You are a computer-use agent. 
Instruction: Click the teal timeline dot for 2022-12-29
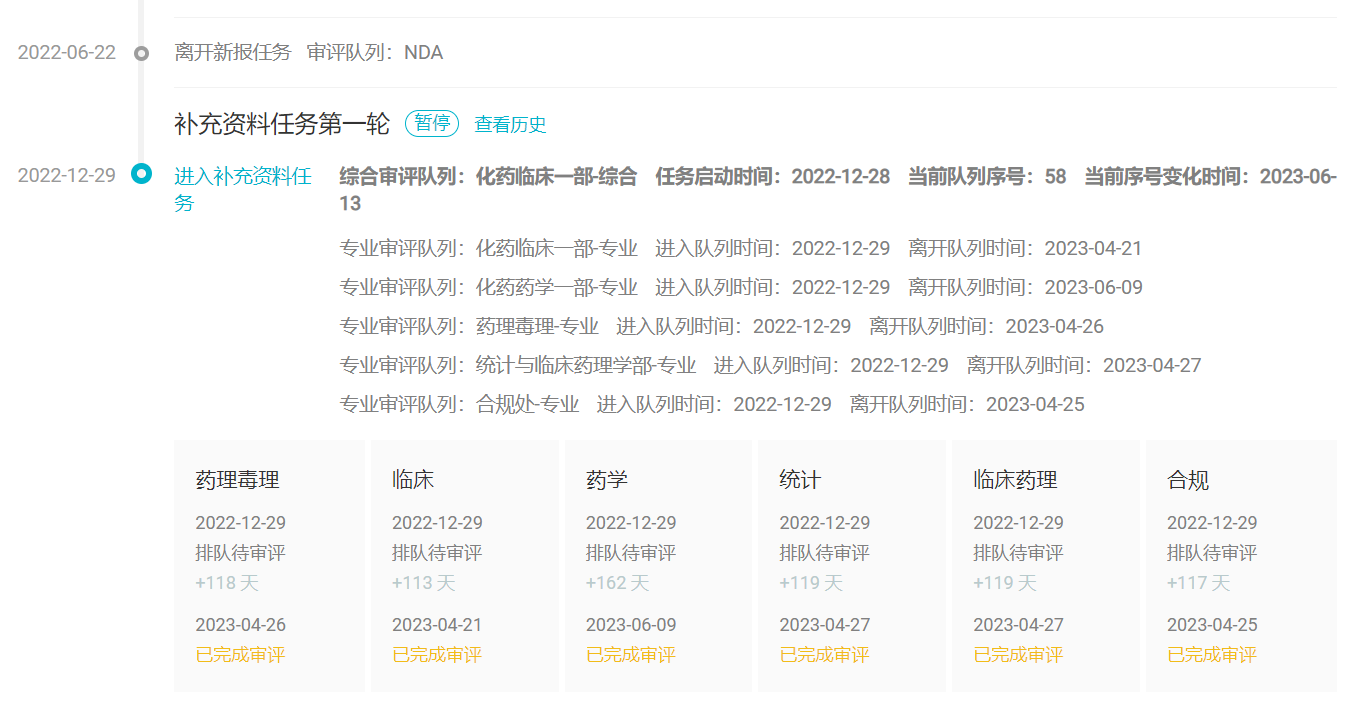click(x=142, y=175)
